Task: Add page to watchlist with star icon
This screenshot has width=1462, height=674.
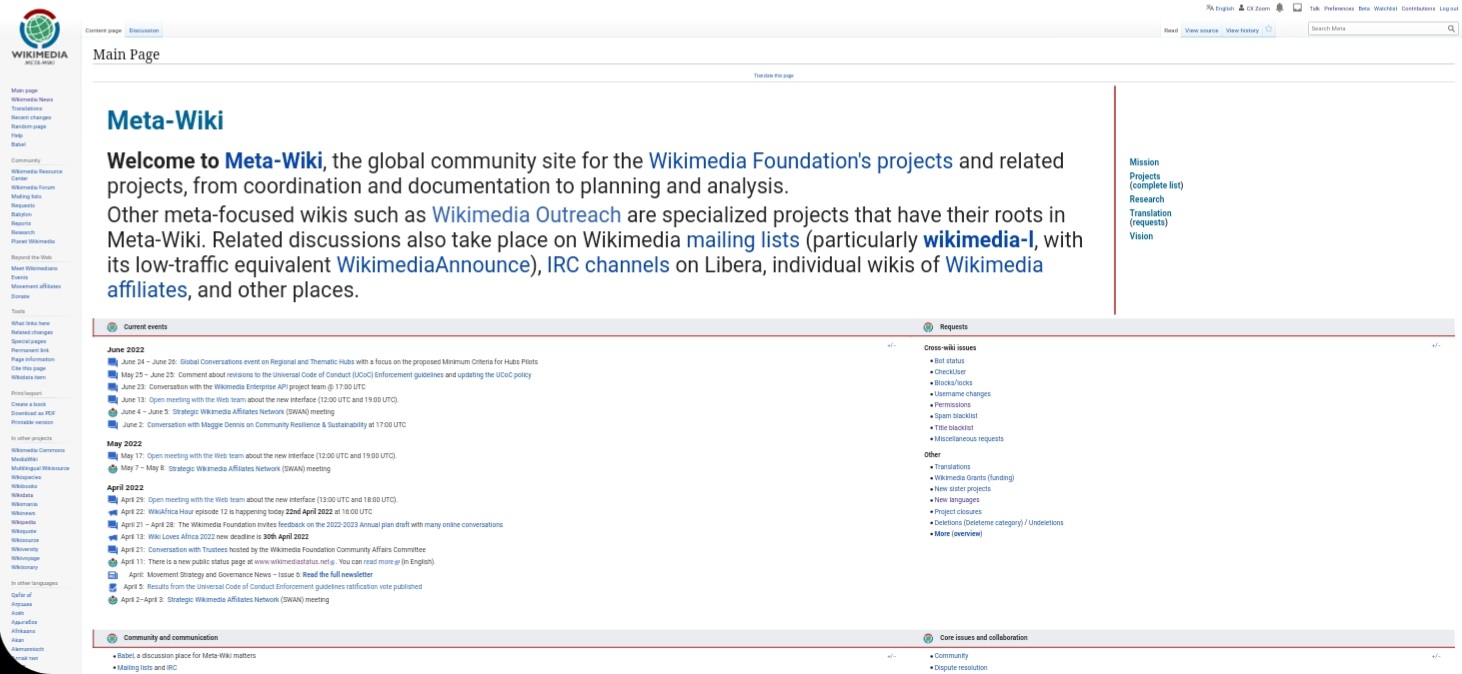Action: (1269, 30)
